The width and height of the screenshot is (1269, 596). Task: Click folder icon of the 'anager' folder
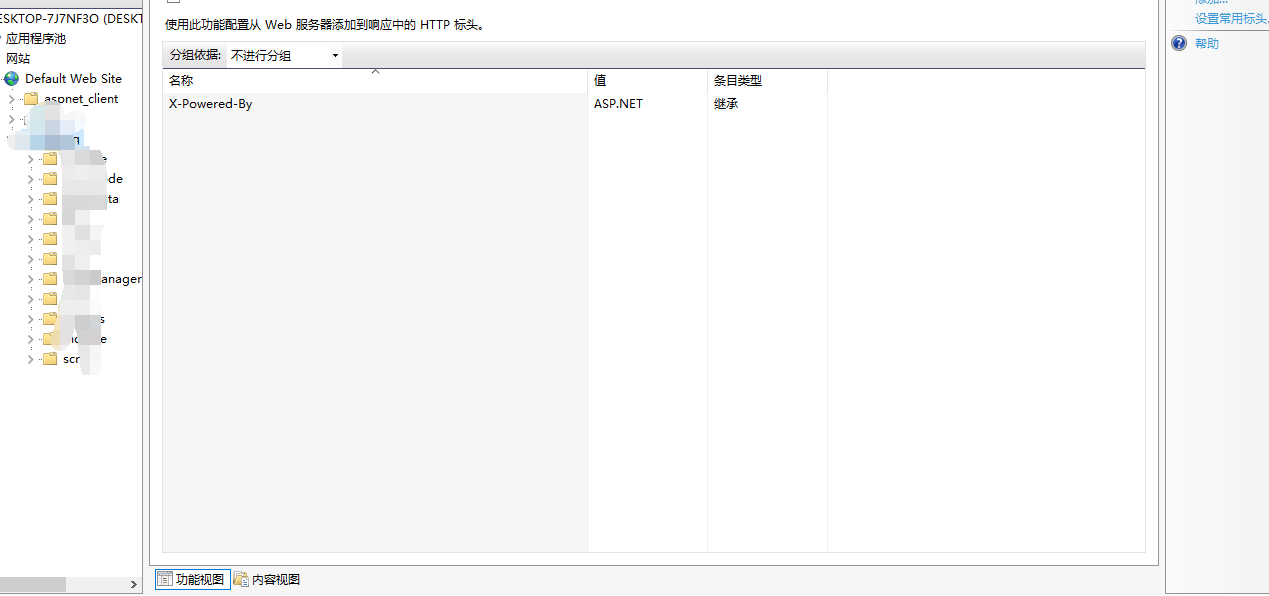pos(50,279)
